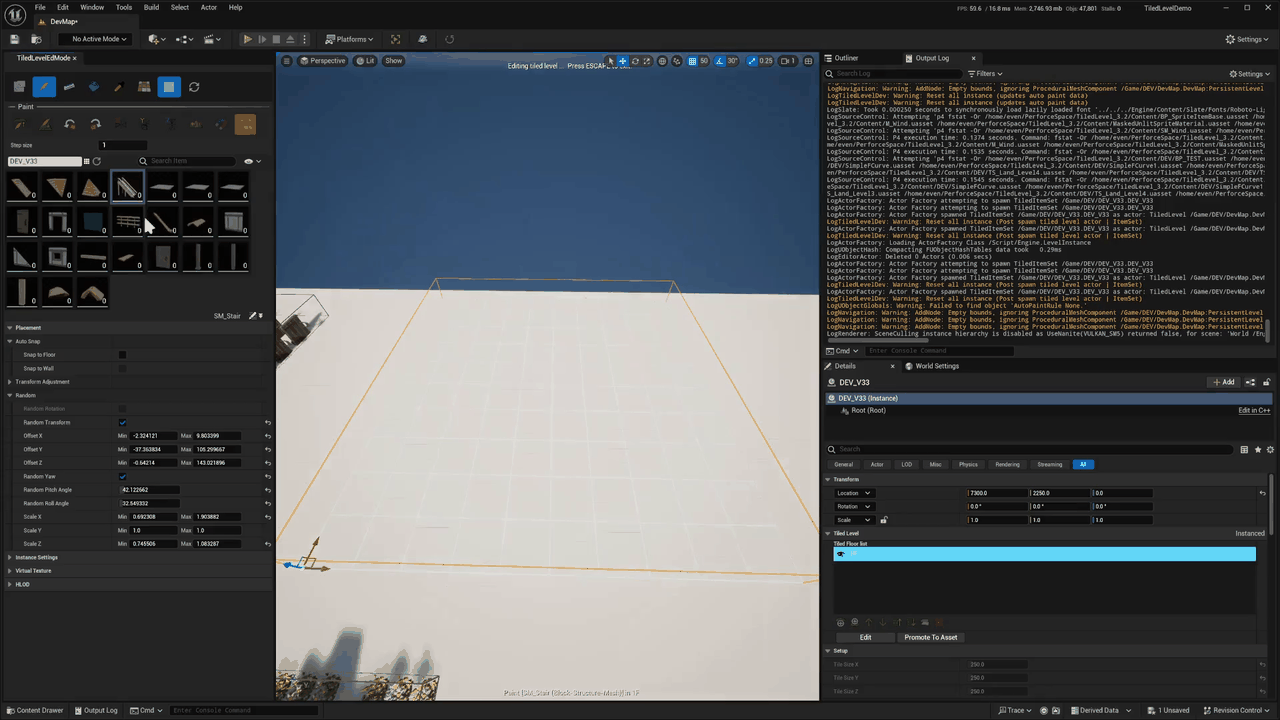Click the Edit button under Tiled Level

866,637
